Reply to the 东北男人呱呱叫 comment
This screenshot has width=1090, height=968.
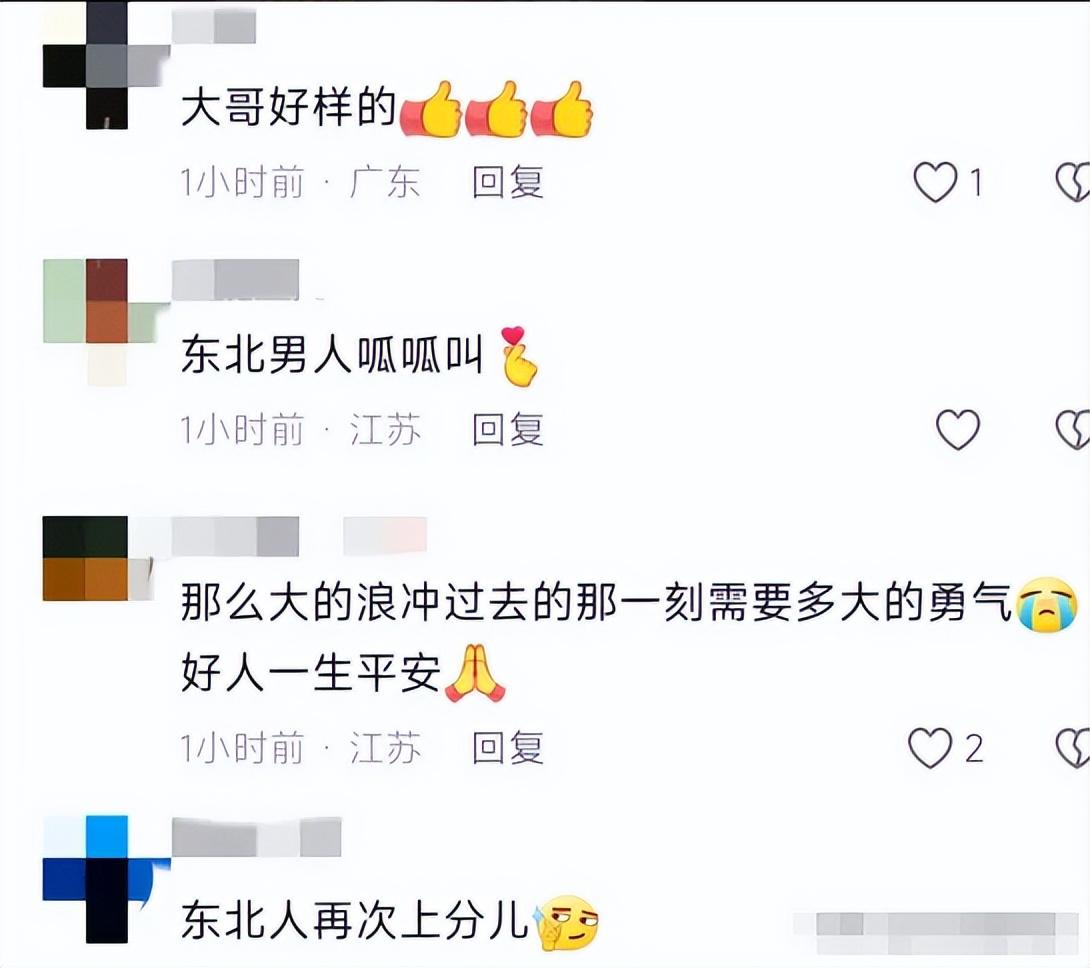tap(507, 430)
